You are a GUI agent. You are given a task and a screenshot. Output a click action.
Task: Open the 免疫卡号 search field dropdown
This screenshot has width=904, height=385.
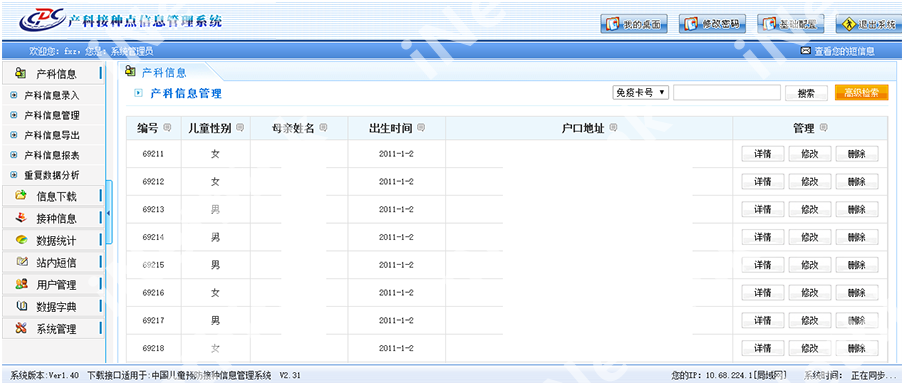click(641, 93)
